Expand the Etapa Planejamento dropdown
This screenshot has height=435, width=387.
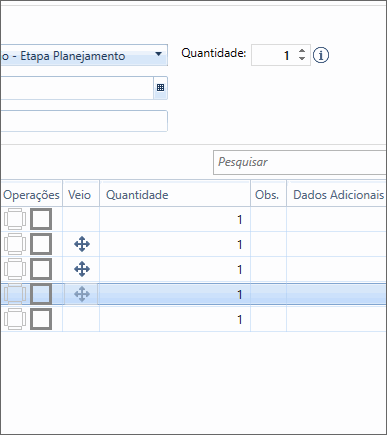point(159,54)
